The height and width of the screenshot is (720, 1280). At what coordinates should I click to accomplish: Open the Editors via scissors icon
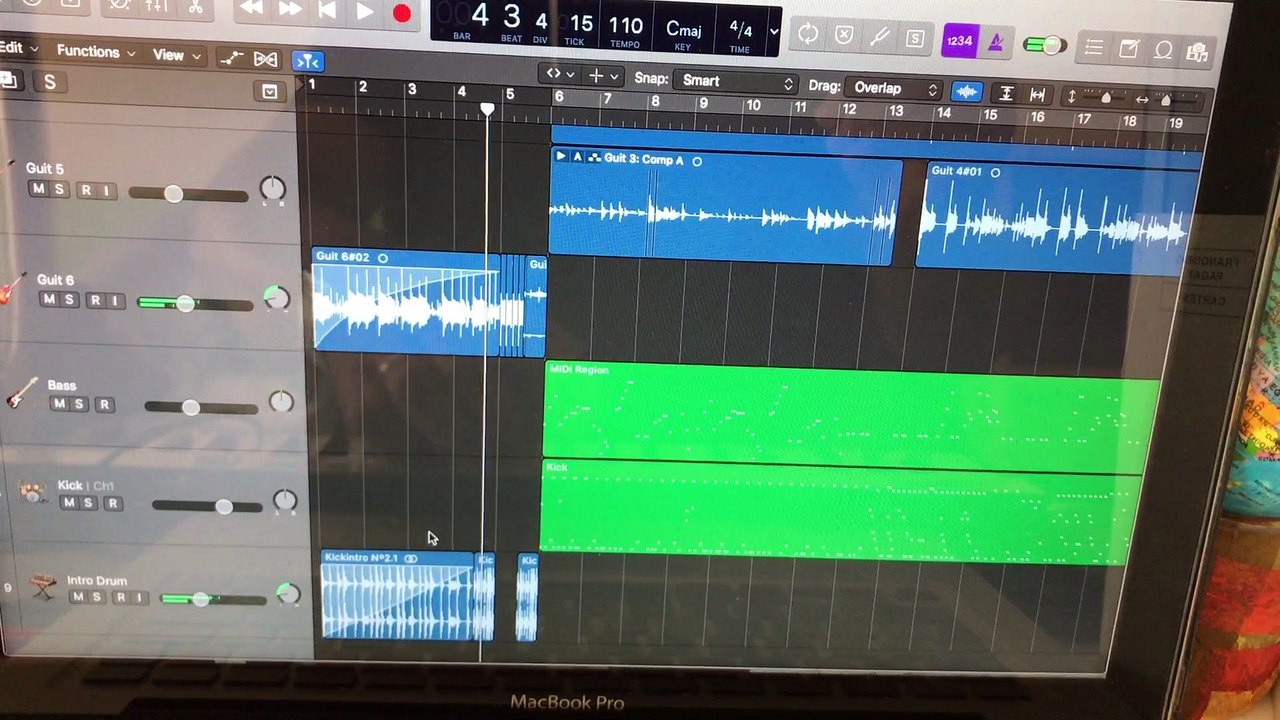click(x=196, y=7)
